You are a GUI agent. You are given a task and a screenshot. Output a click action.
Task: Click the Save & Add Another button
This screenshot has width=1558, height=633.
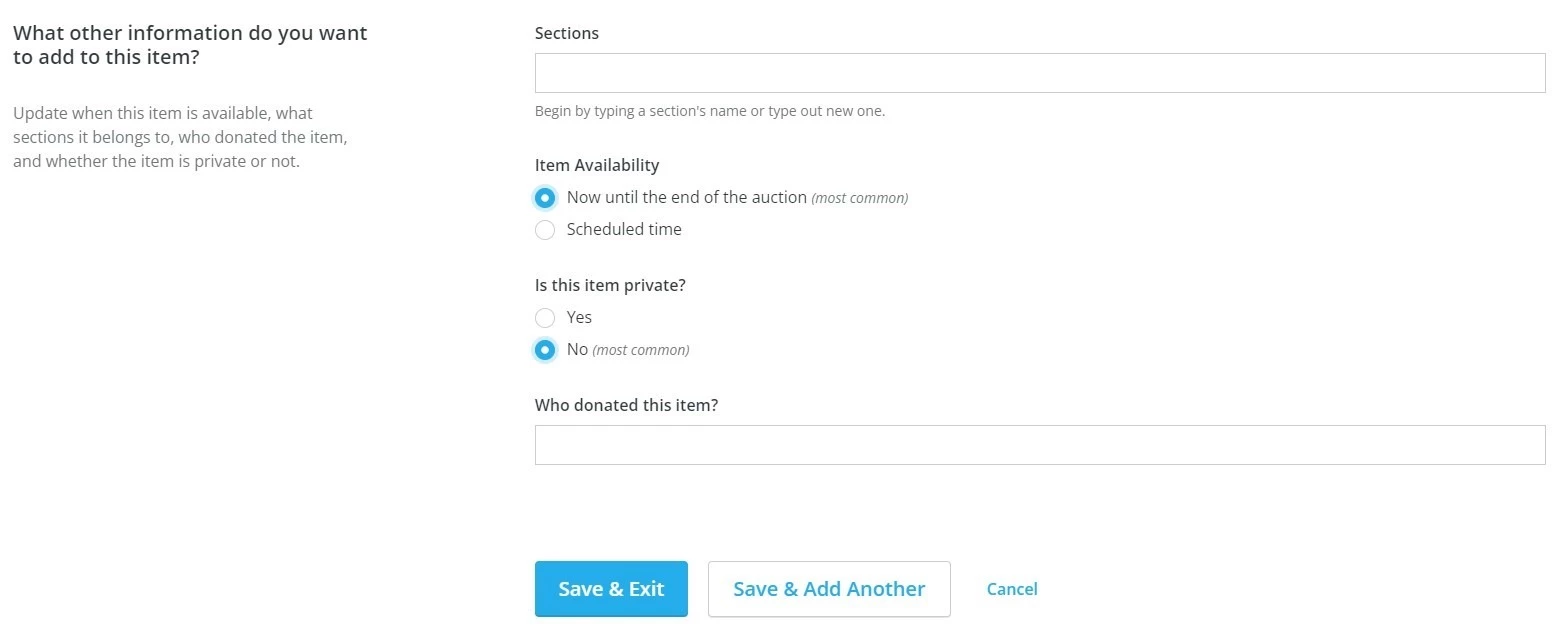828,589
